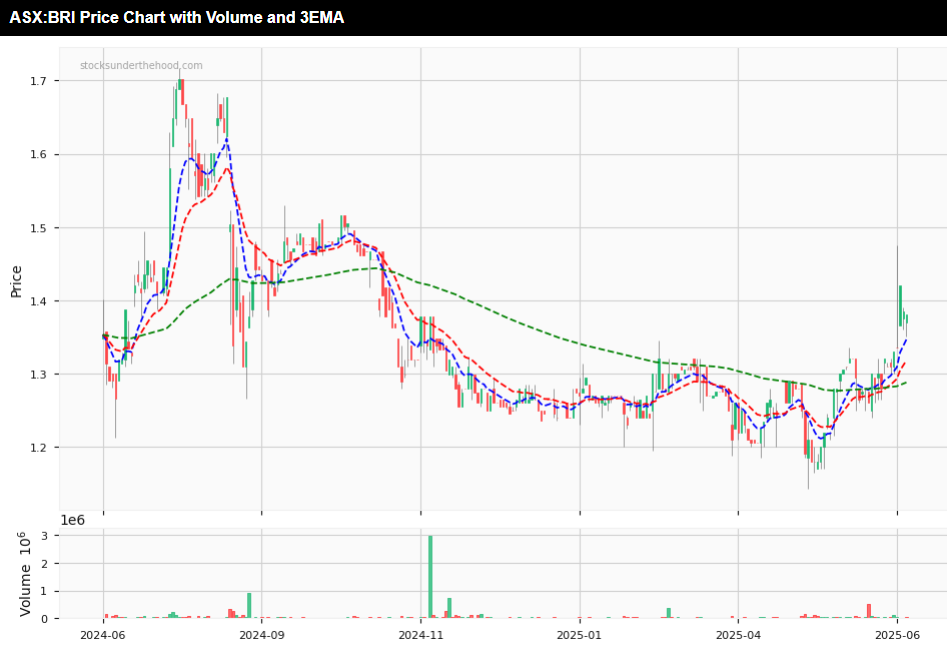Click the latest candlestick at far right
Image resolution: width=947 pixels, height=650 pixels.
[x=906, y=319]
